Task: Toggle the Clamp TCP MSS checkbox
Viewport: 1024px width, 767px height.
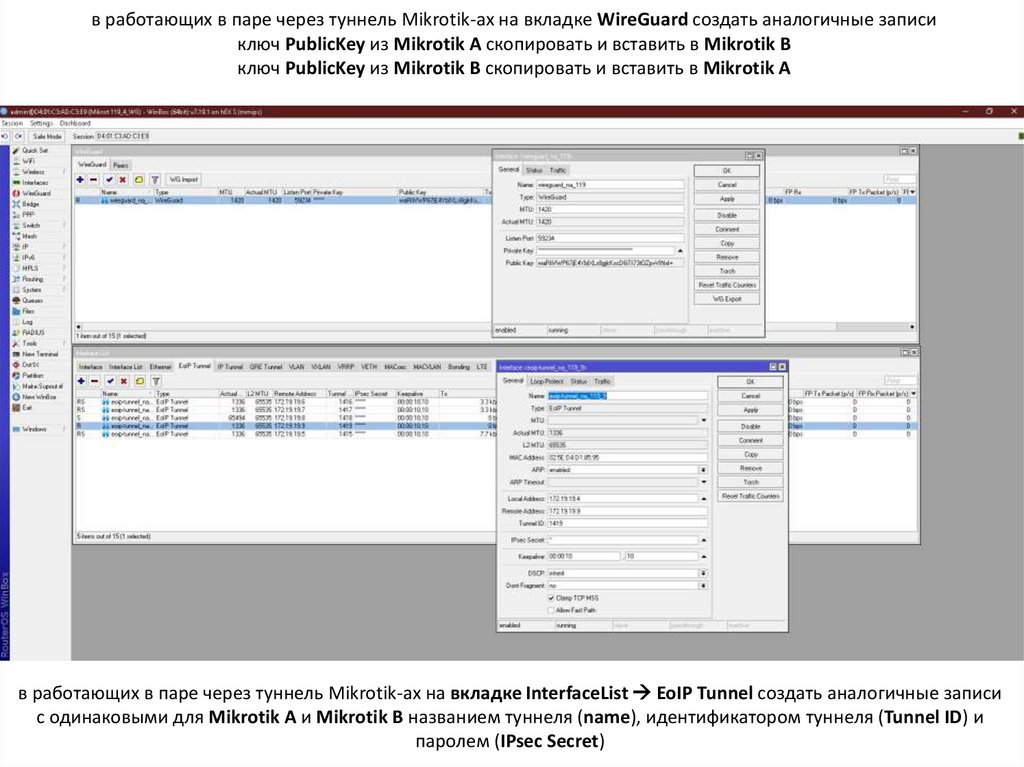Action: tap(551, 598)
